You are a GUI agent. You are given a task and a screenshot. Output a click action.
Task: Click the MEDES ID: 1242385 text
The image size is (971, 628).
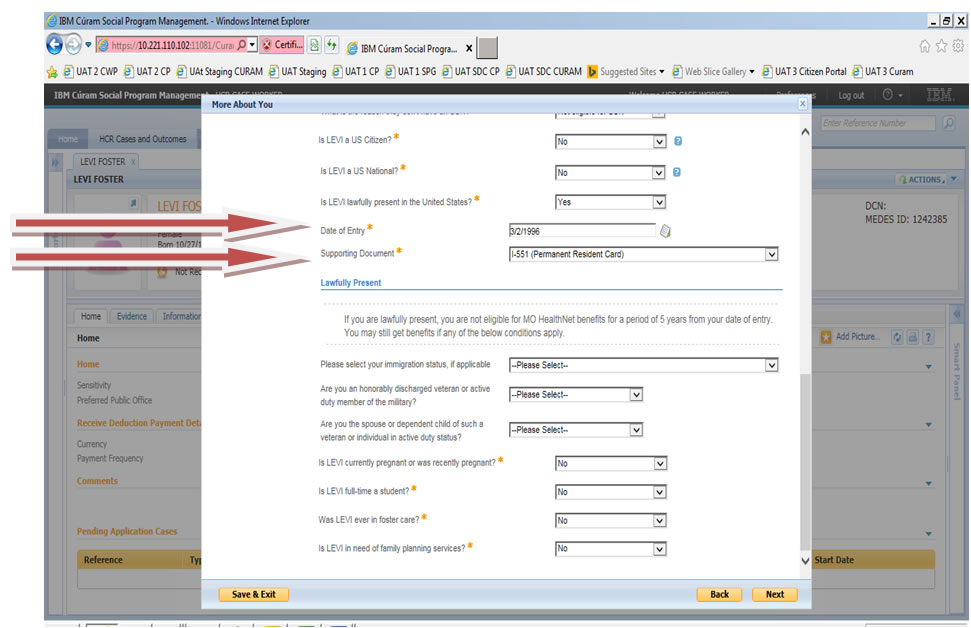click(x=906, y=219)
